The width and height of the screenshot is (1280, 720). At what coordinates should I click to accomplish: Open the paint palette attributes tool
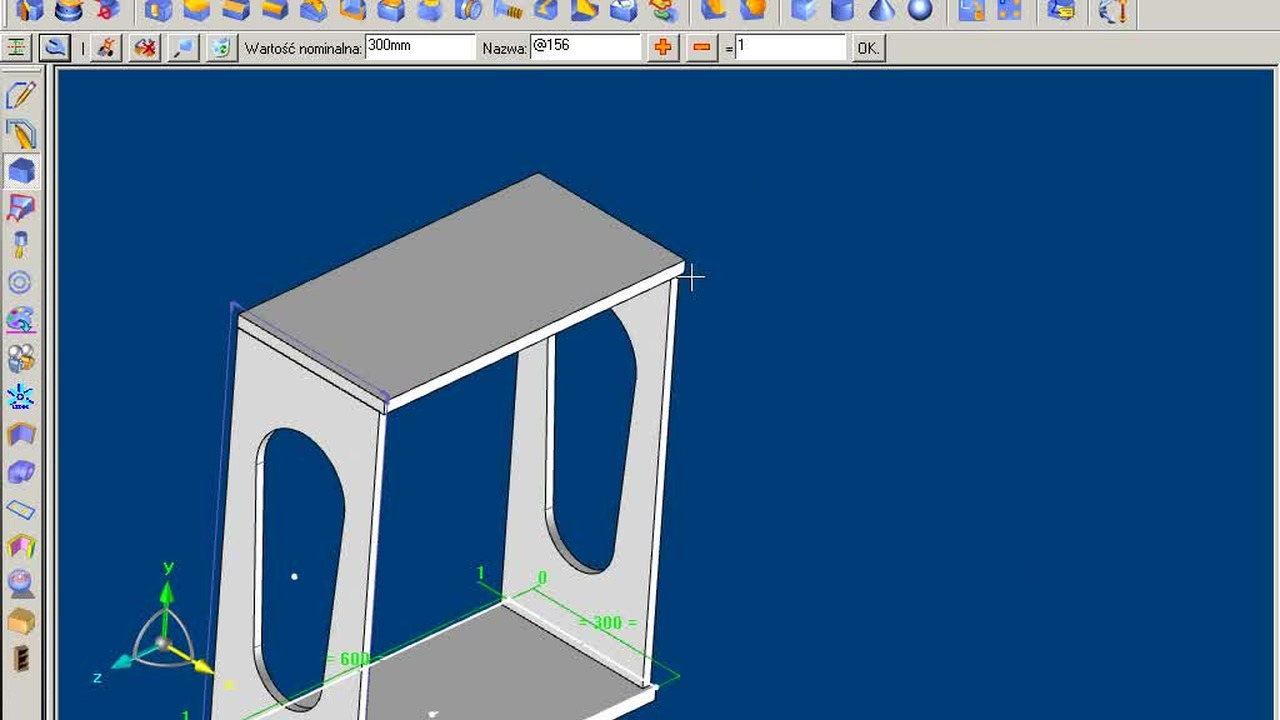pos(21,321)
